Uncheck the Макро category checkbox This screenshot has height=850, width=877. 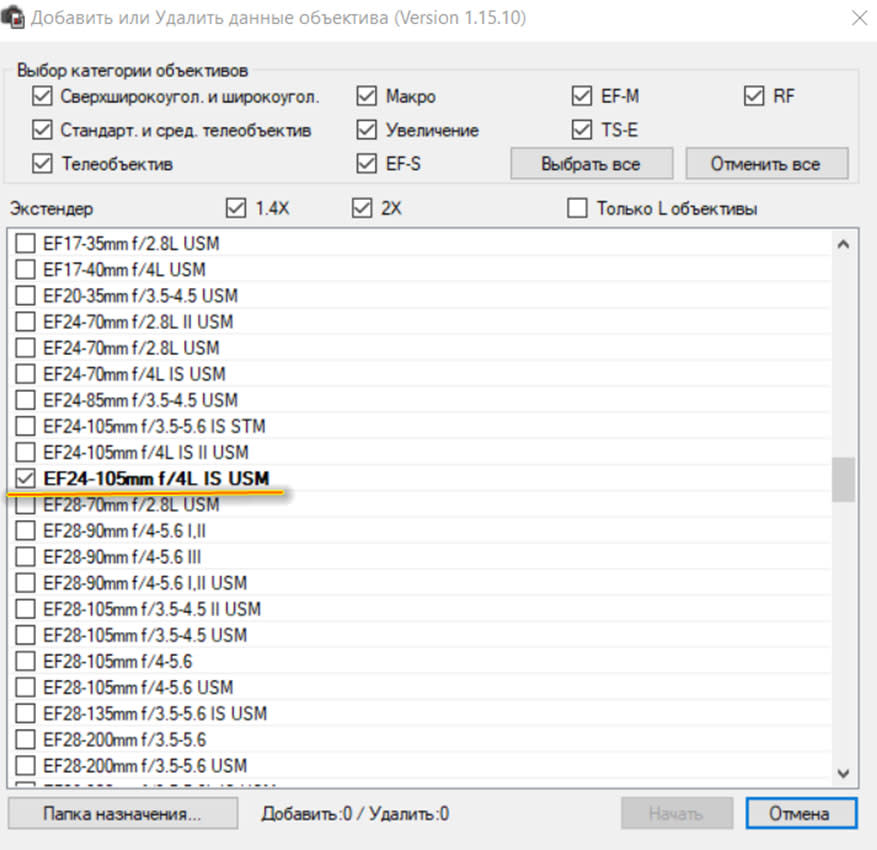click(x=366, y=96)
